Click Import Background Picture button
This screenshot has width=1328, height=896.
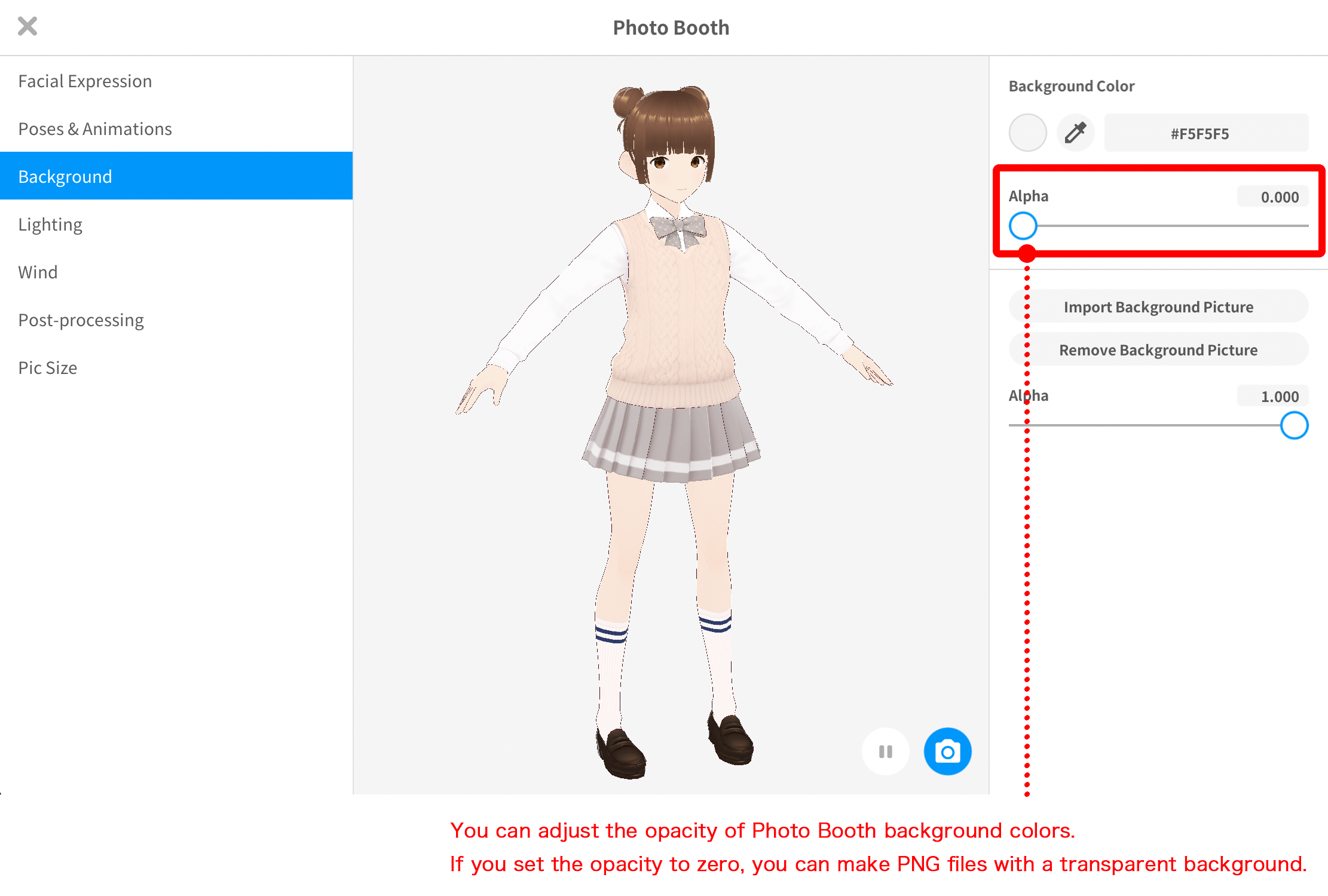[1158, 306]
